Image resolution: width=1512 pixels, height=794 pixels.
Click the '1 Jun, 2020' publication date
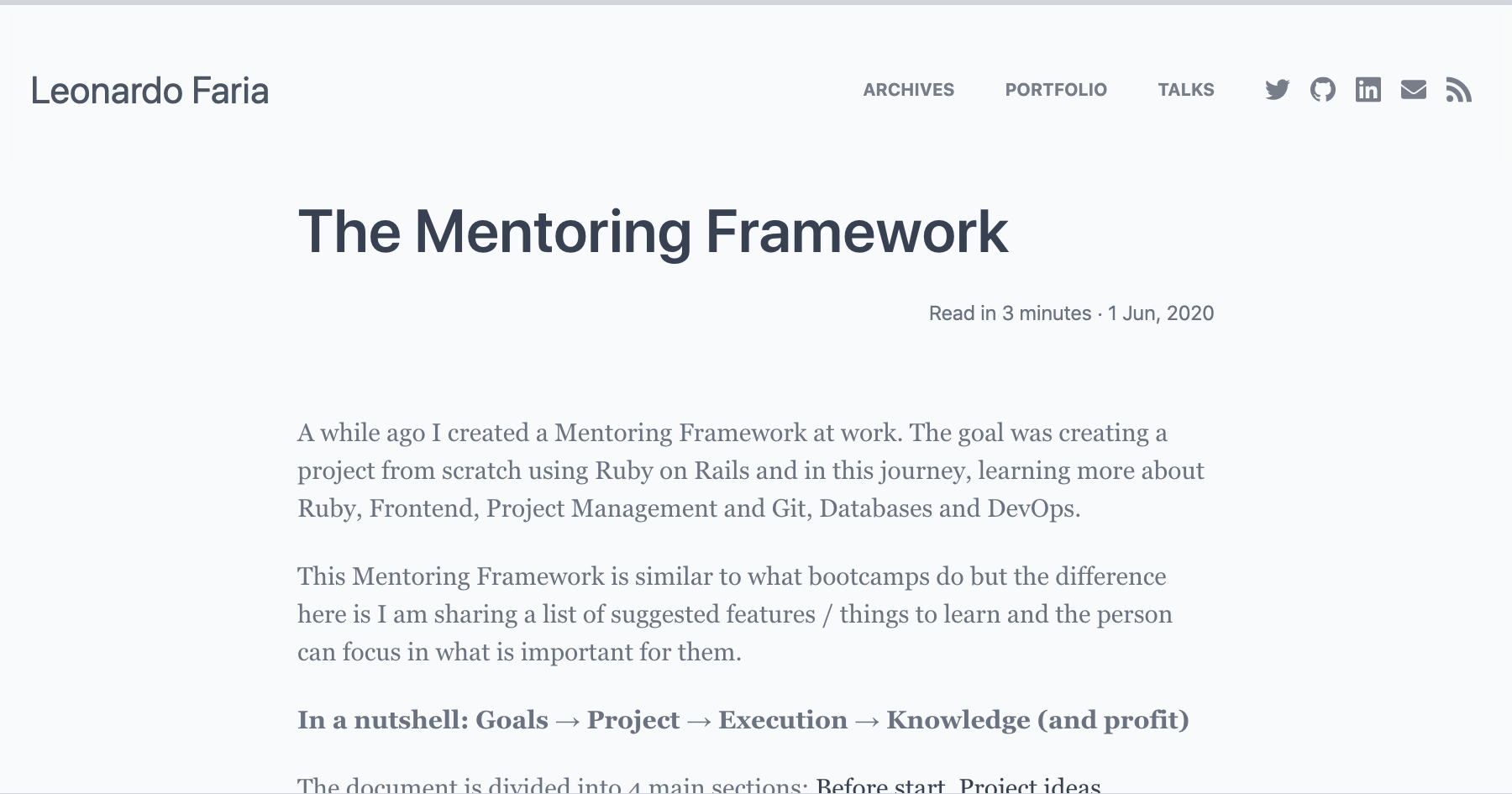click(1160, 313)
